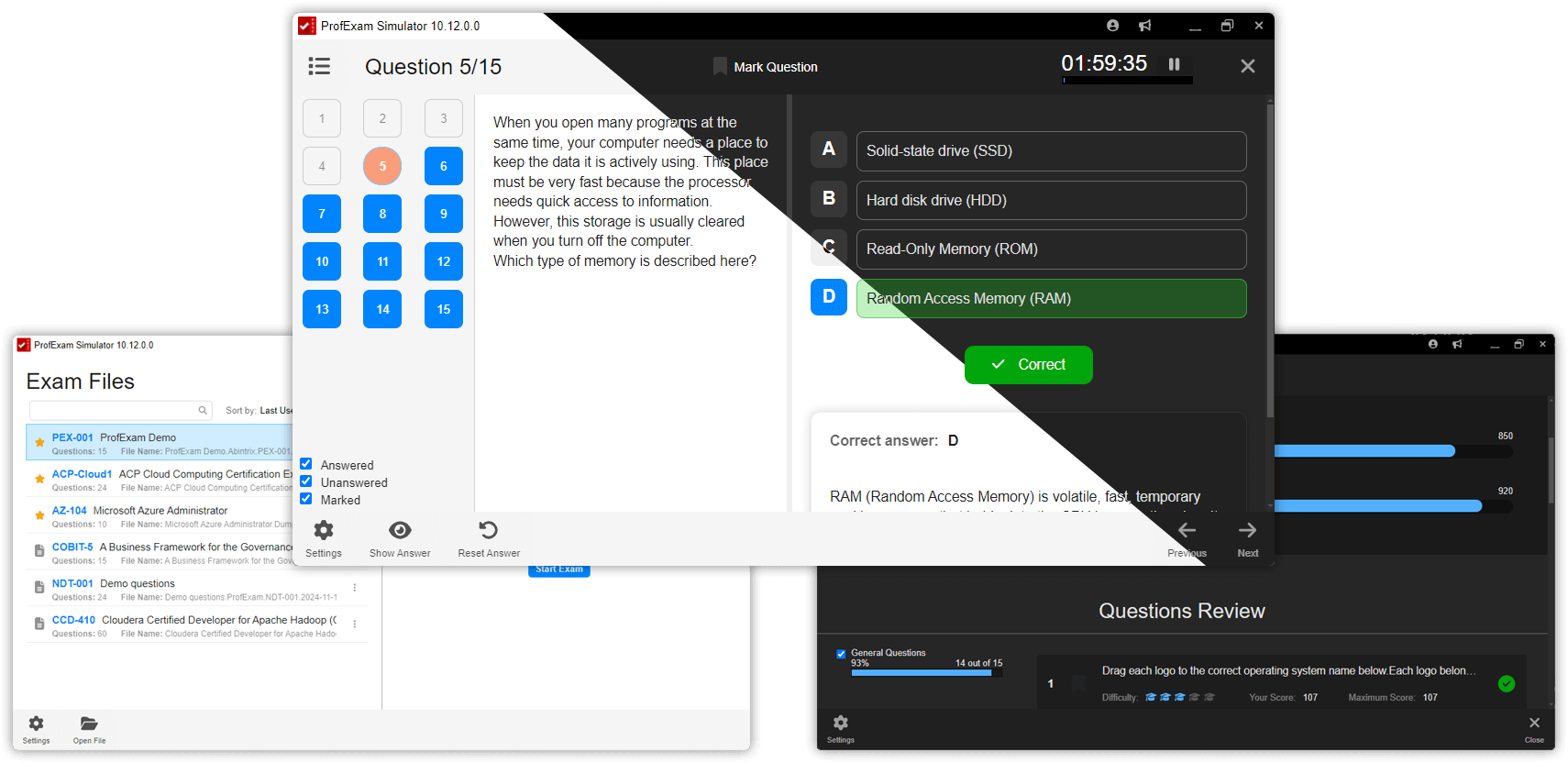Screen dimensions: 1568x763
Task: Select answer option B
Action: click(x=829, y=199)
